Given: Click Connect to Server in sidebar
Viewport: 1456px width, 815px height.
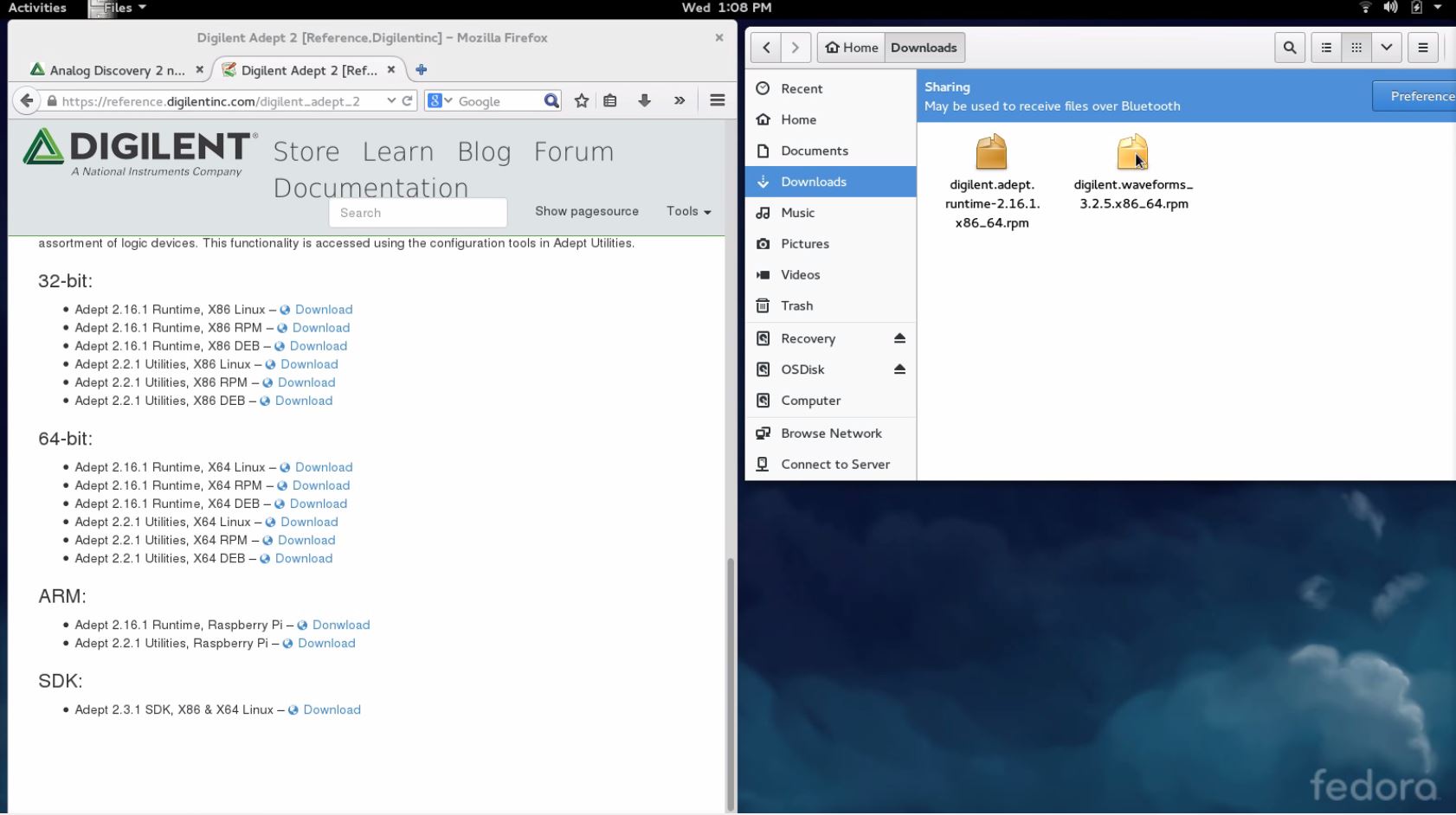Looking at the screenshot, I should (830, 465).
